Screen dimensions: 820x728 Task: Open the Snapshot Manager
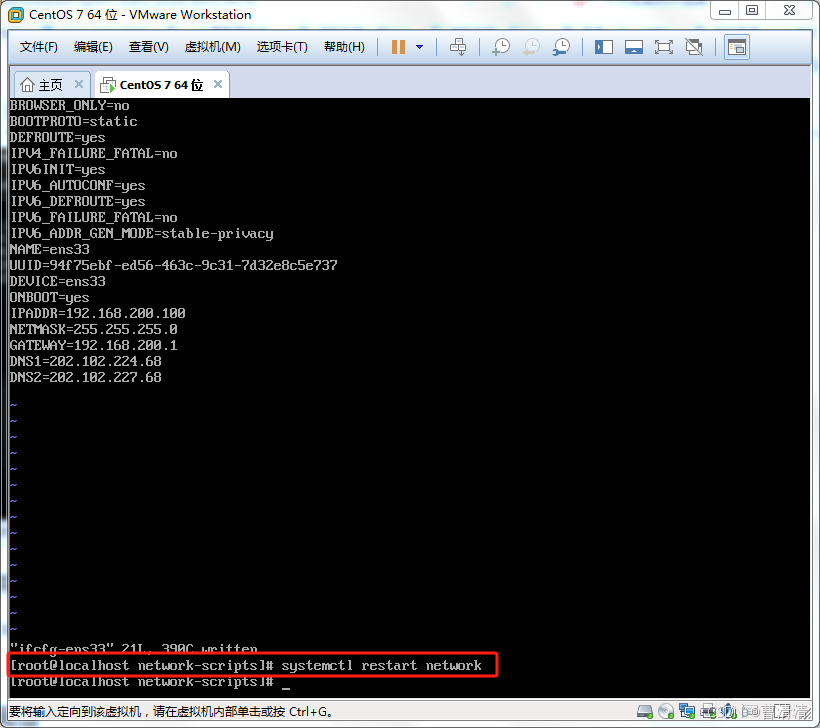[561, 46]
